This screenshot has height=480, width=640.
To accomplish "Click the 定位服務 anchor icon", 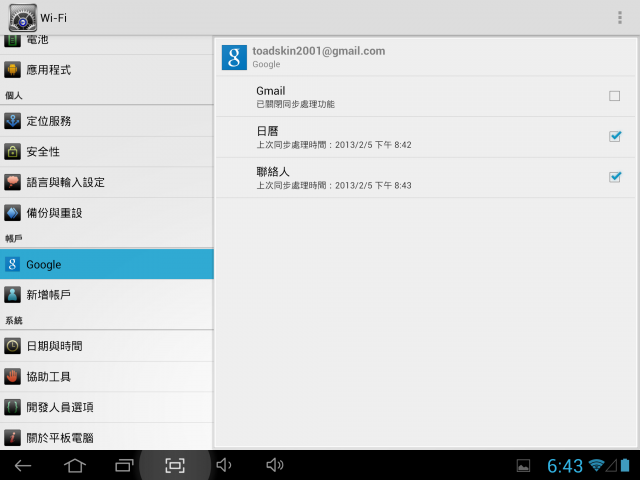I will pos(12,121).
